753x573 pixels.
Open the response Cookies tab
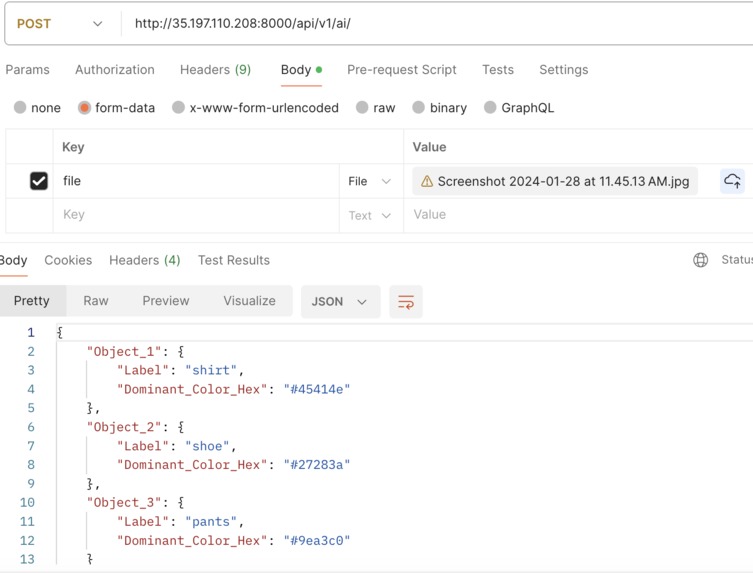click(x=68, y=260)
